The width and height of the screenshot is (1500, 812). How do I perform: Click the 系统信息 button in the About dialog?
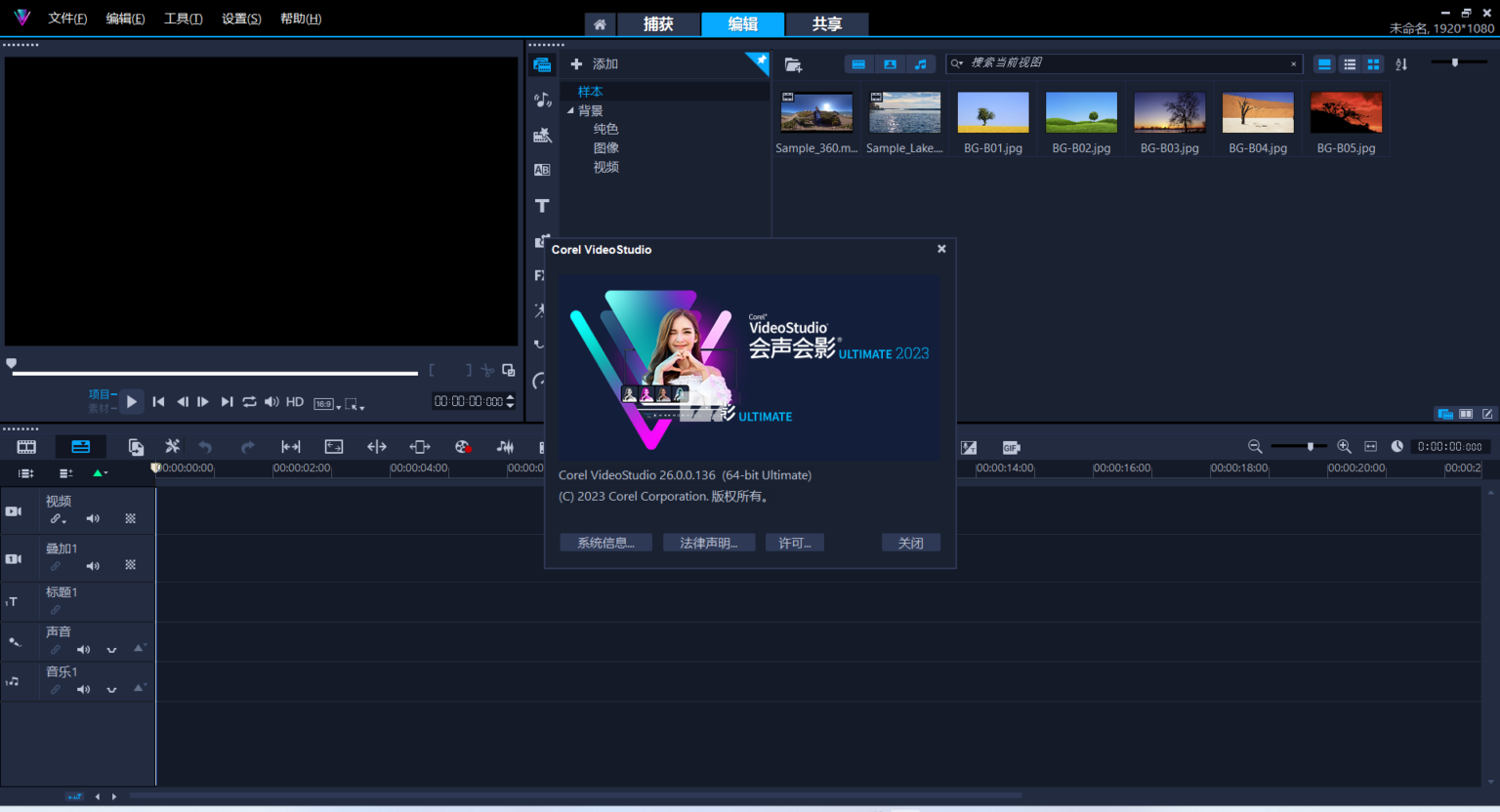(x=605, y=542)
